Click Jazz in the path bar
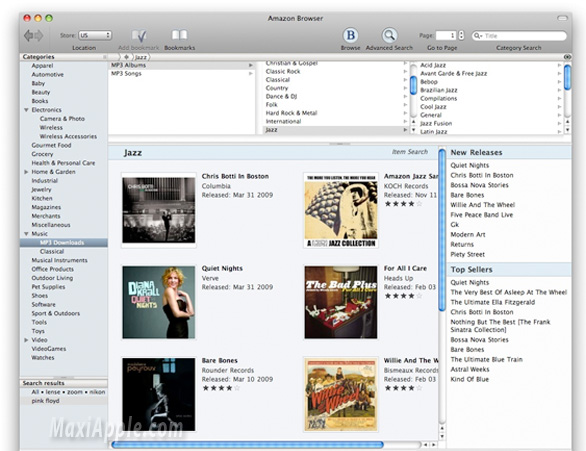The height and width of the screenshot is (451, 586). [141, 57]
